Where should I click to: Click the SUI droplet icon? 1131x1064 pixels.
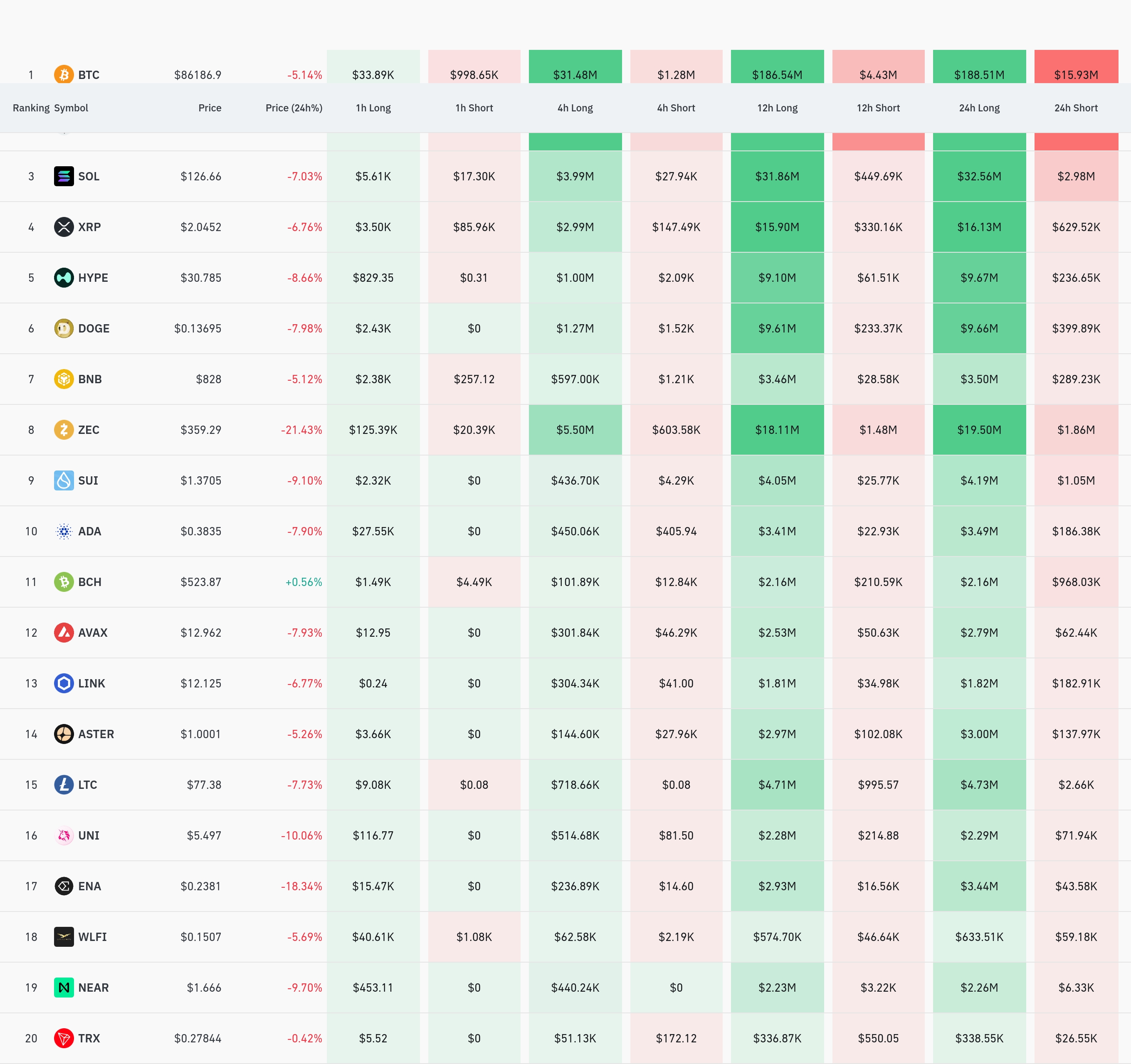tap(64, 480)
